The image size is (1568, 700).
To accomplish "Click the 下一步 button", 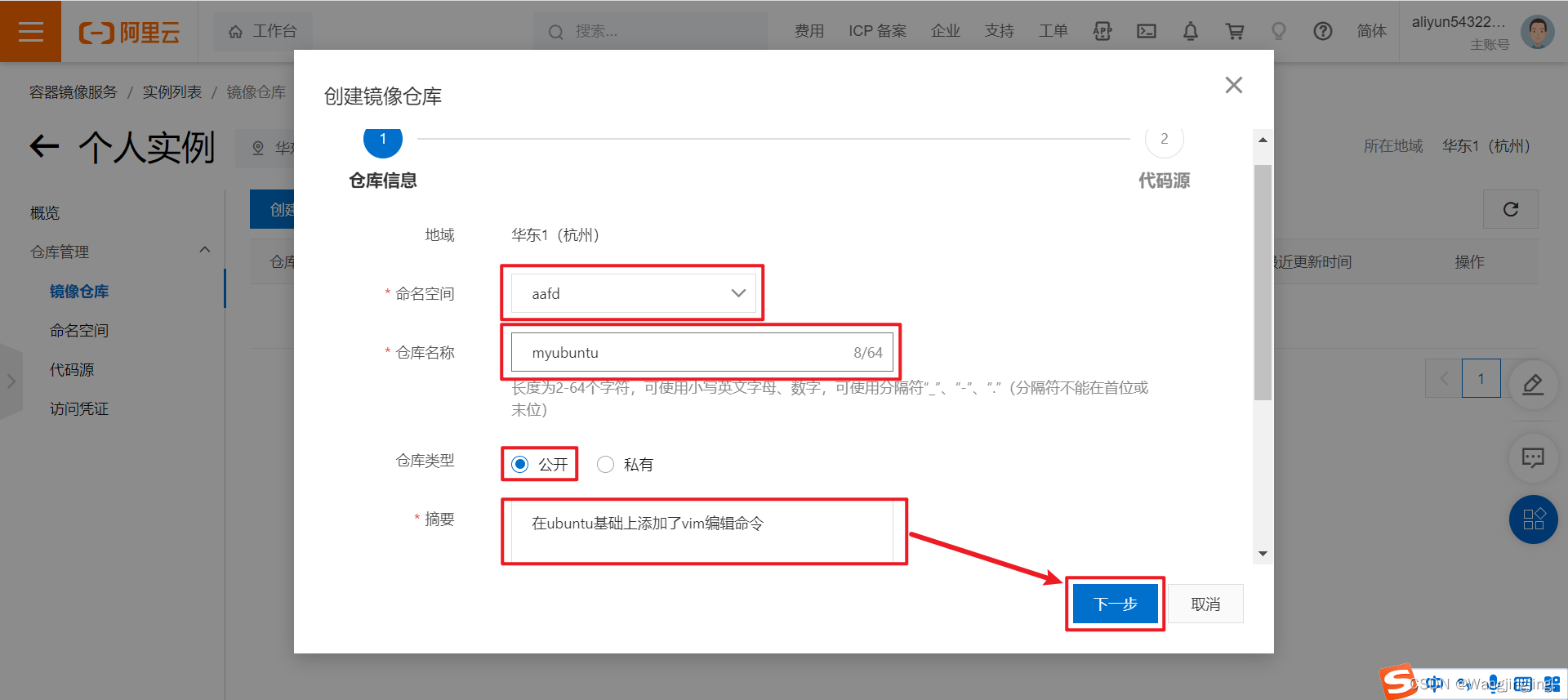I will (1116, 604).
